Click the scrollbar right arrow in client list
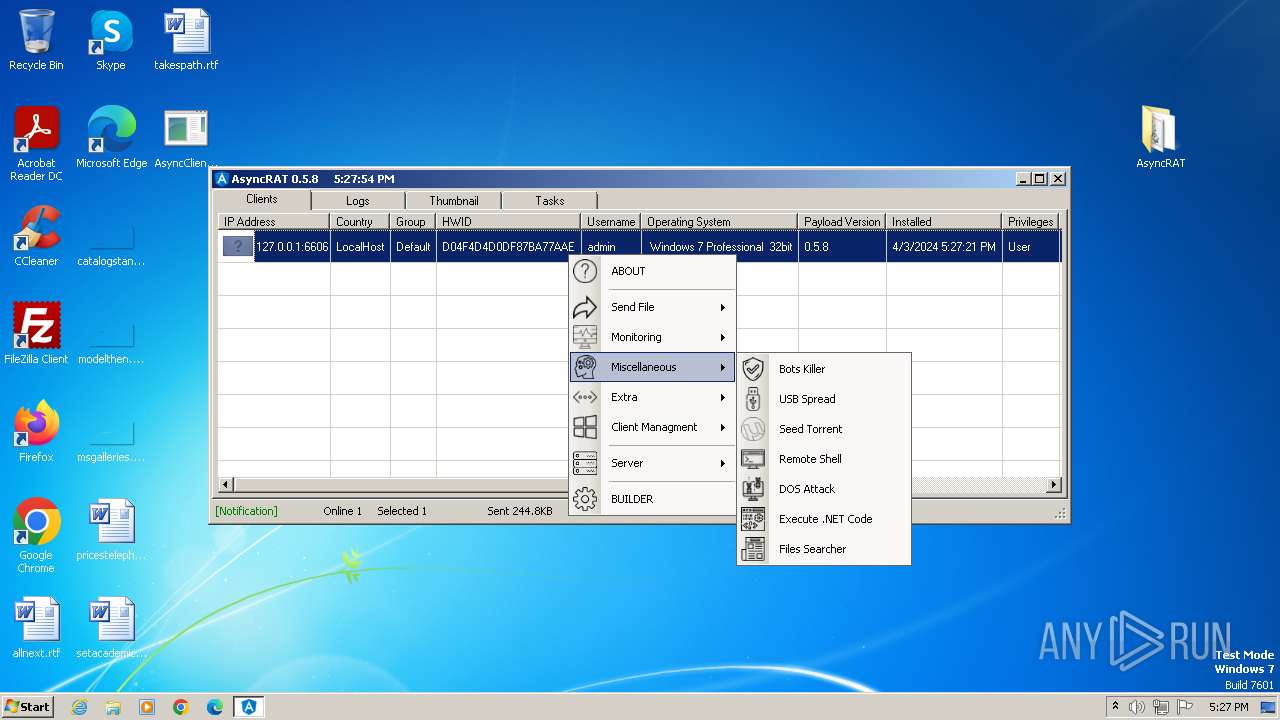Image resolution: width=1280 pixels, height=720 pixels. (x=1053, y=485)
